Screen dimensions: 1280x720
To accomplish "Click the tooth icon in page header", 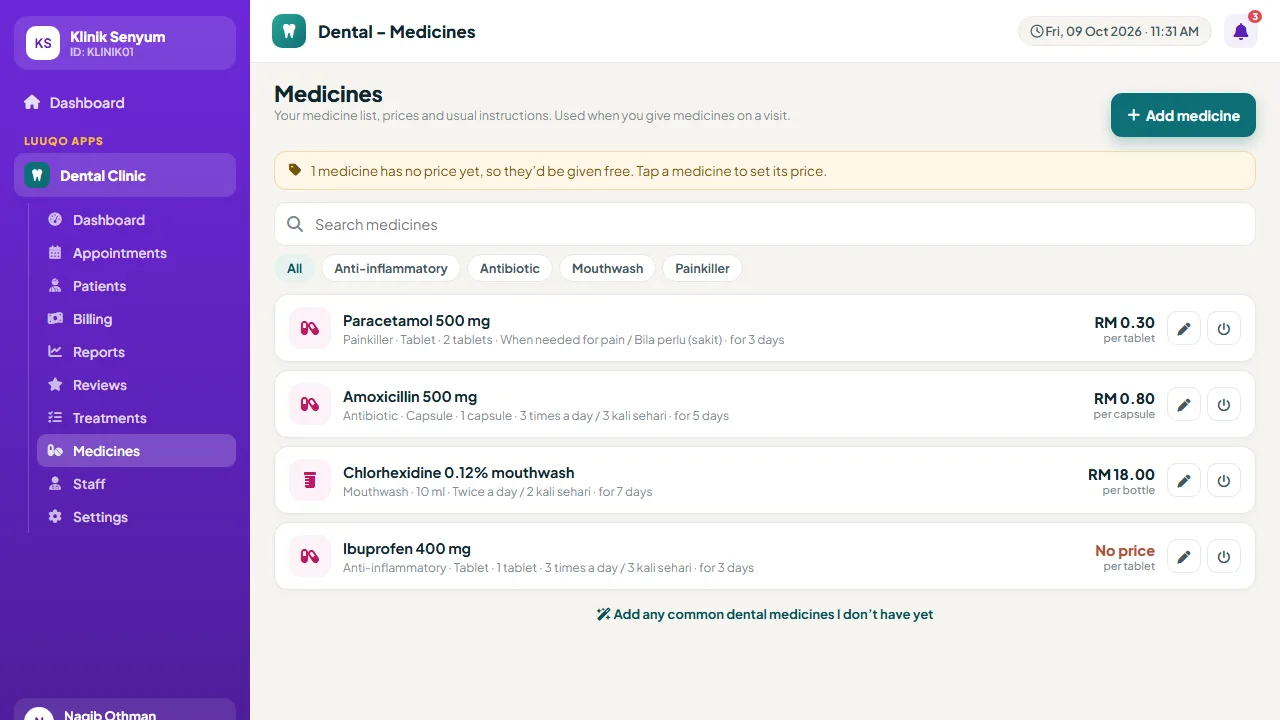I will (289, 31).
